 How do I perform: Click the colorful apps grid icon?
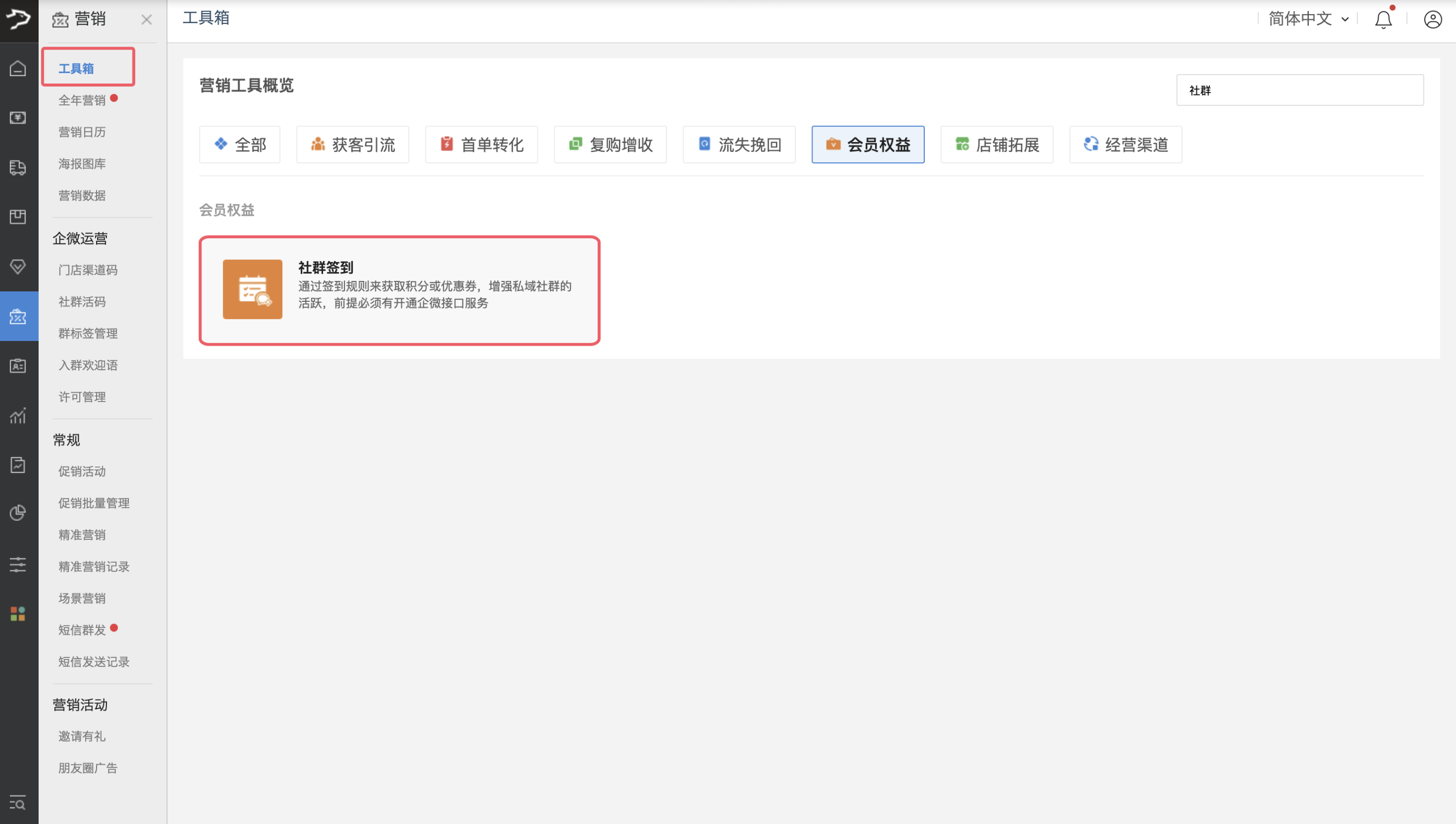click(x=18, y=614)
